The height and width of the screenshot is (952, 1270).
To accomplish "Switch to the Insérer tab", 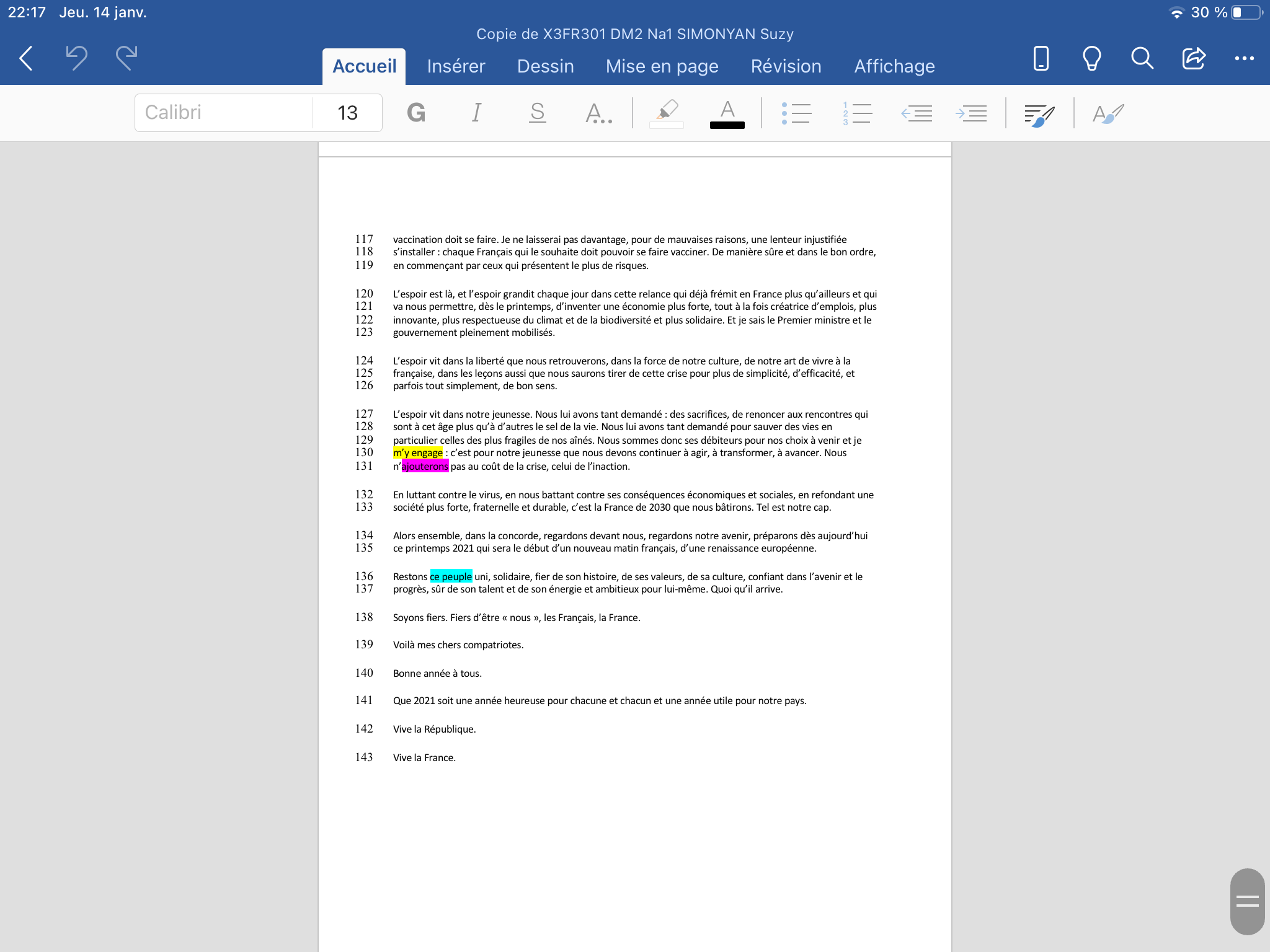I will coord(456,66).
